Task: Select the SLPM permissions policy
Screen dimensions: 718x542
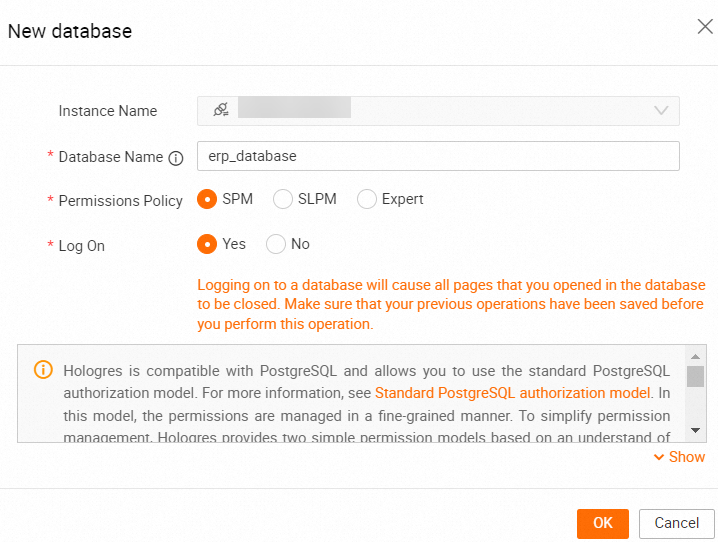Action: click(283, 199)
